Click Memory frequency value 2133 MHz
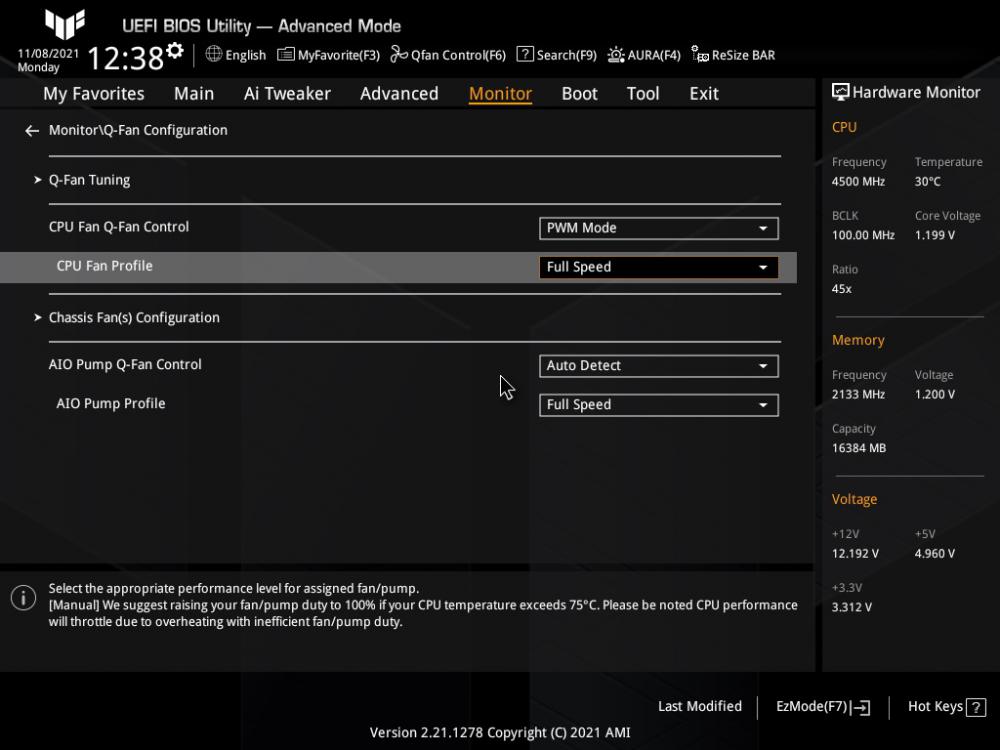The image size is (1000, 750). tap(858, 395)
